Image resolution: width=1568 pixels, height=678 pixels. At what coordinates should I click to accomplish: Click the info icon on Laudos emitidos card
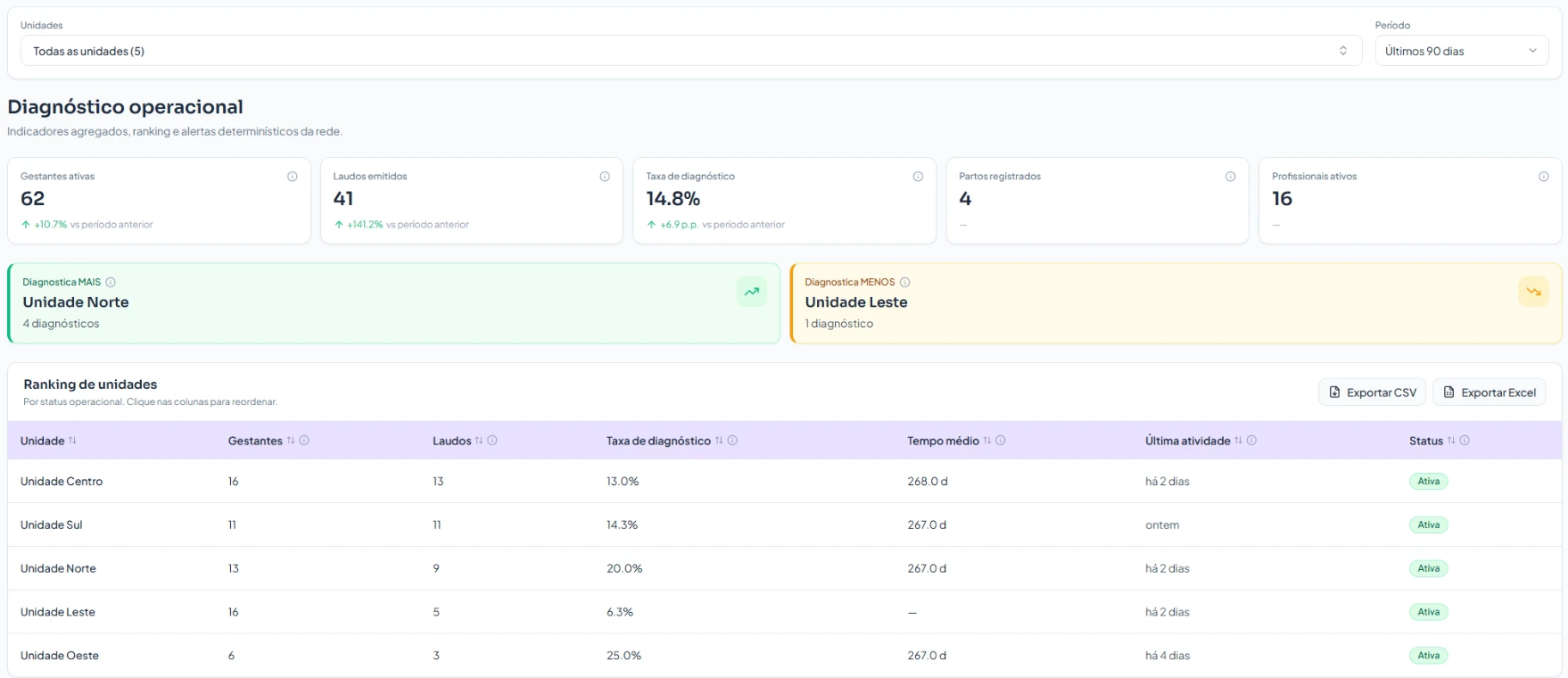(x=605, y=177)
